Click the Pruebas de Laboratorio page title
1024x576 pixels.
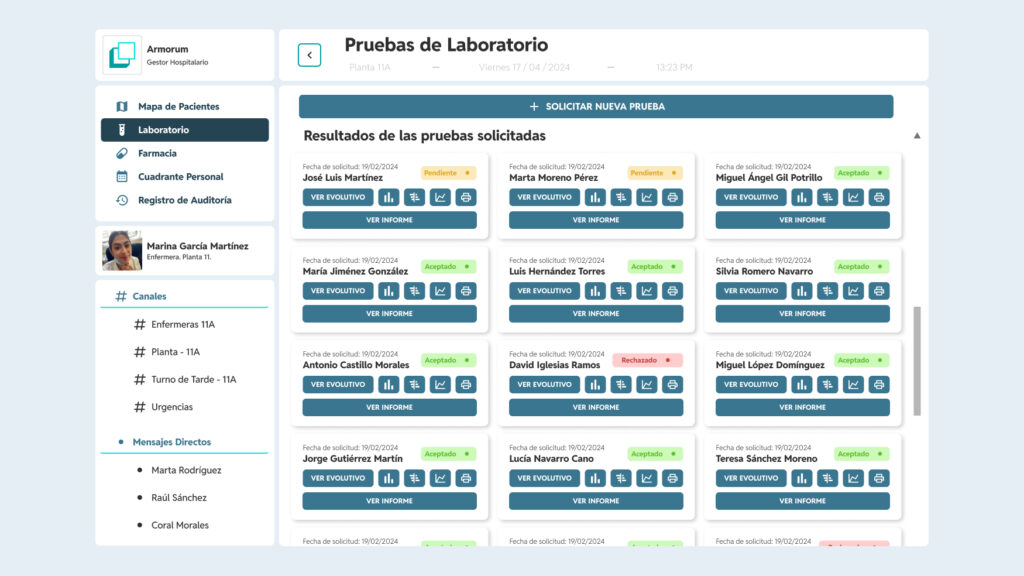tap(447, 45)
